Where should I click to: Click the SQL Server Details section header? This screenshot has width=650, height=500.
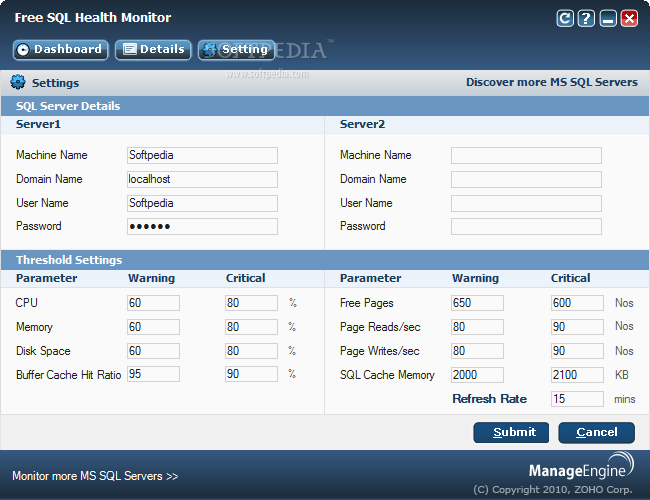pos(68,106)
